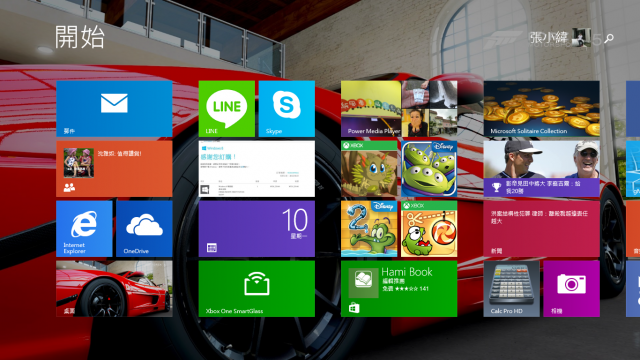Open the user account name 張小緯
Screen dimensions: 640x360
pos(548,38)
